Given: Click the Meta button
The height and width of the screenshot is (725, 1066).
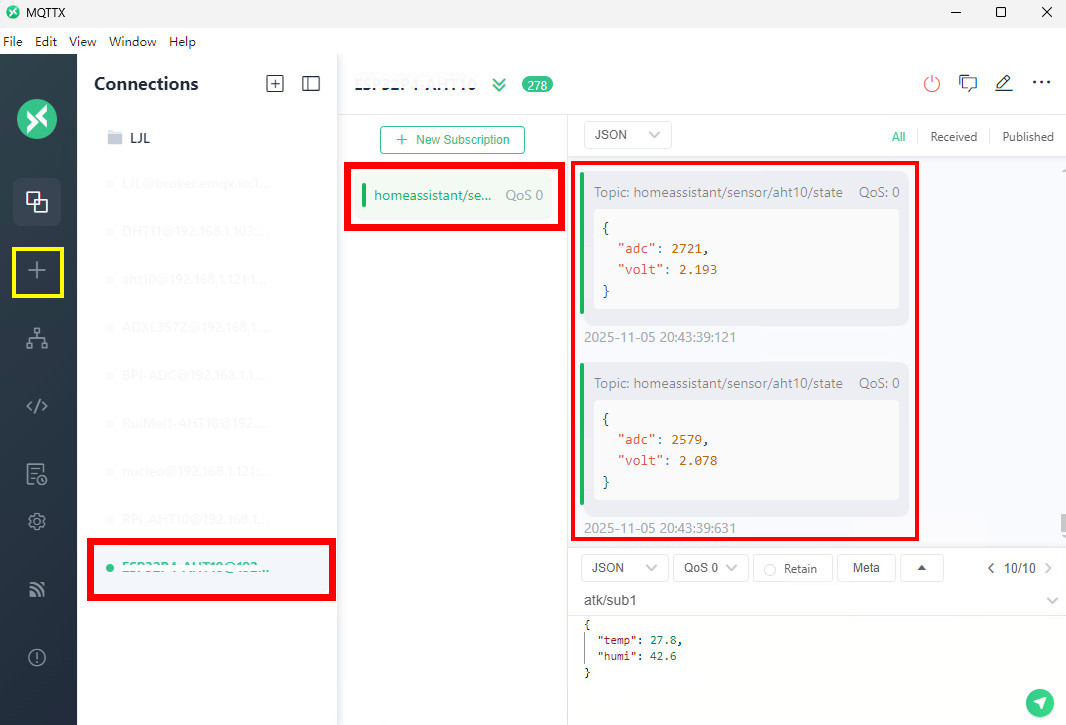Looking at the screenshot, I should (x=865, y=568).
